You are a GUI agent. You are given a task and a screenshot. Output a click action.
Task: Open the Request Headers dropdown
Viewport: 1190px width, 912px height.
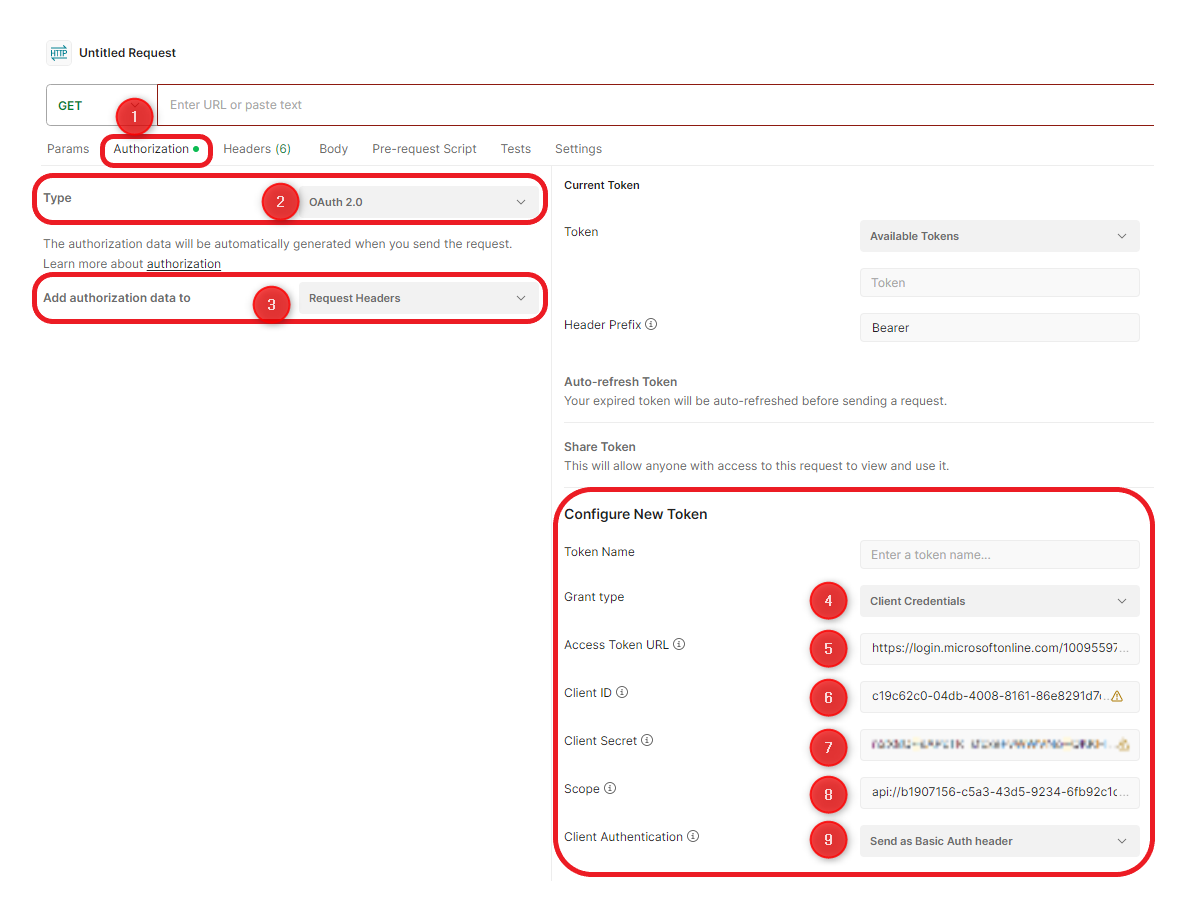point(417,298)
